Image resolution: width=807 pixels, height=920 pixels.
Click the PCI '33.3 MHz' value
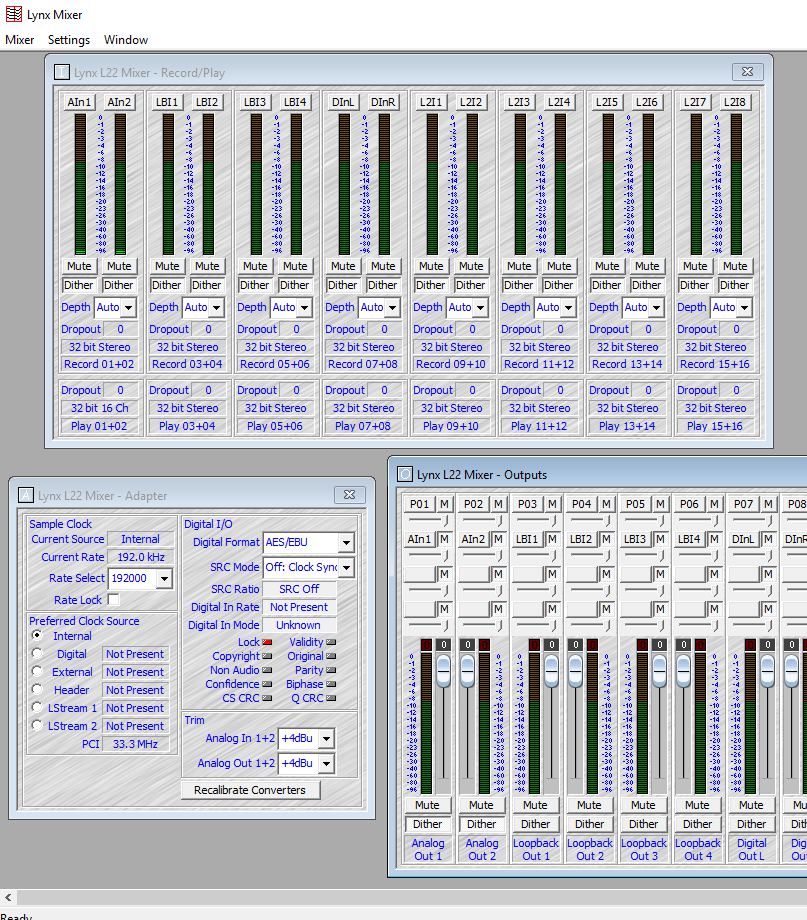tap(136, 744)
